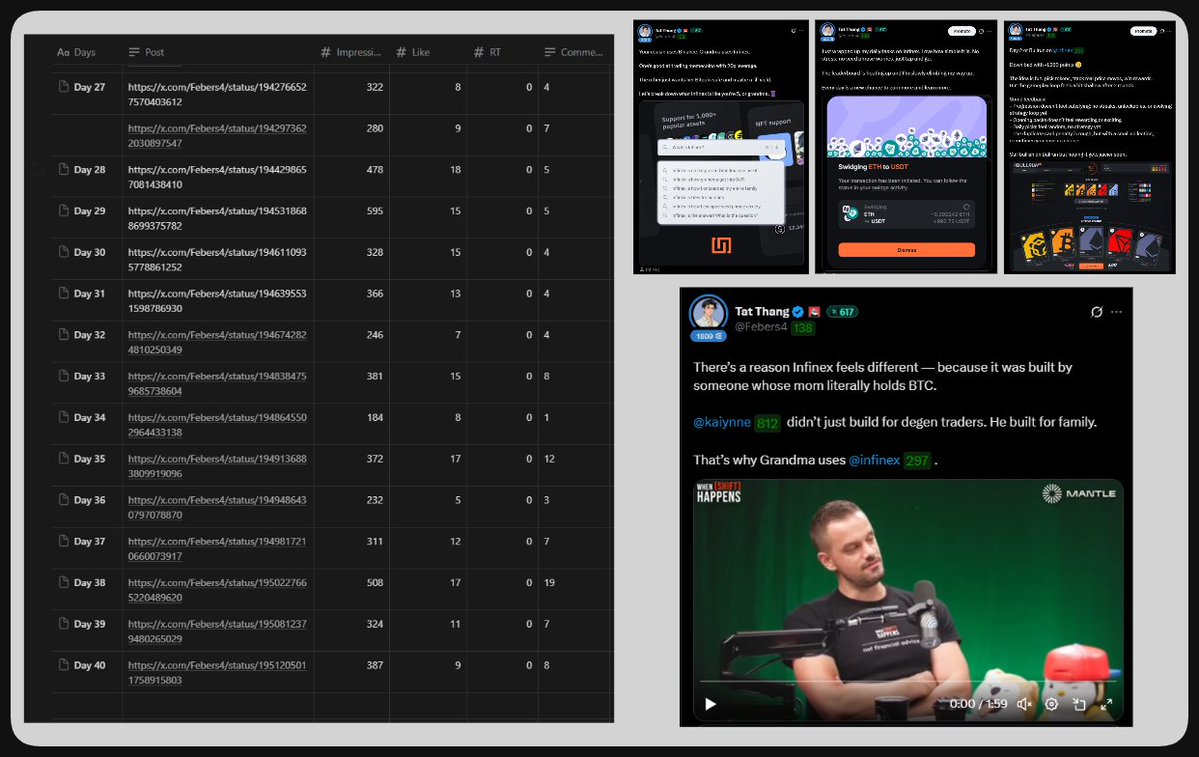Screen dimensions: 1199x757
Task: Click the Day 29 impressions cell showing 595
Action: tap(352, 218)
